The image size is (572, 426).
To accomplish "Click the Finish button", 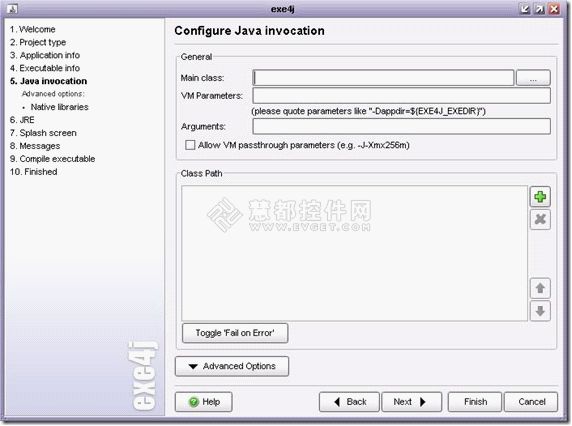I will coord(475,402).
